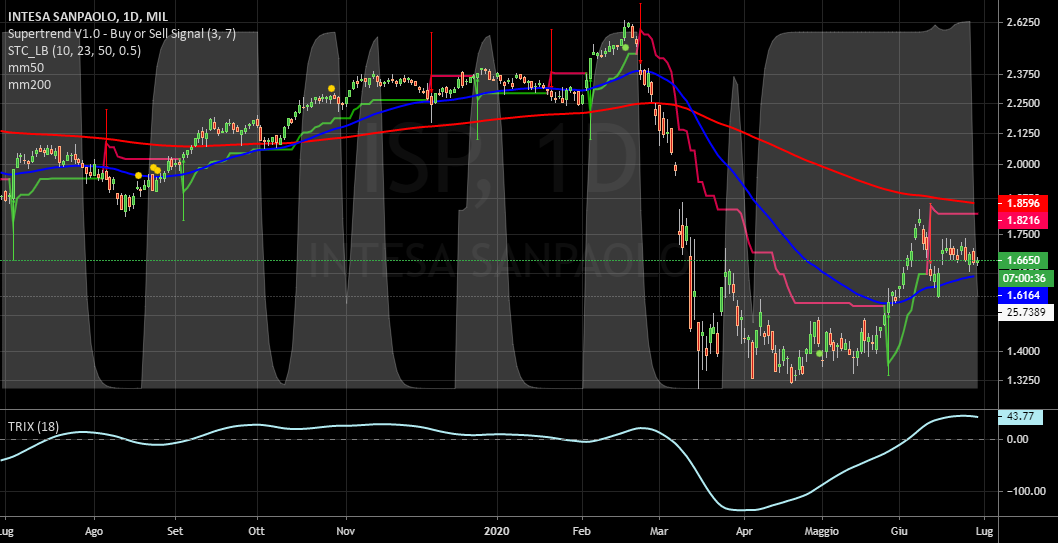Viewport: 1058px width, 543px height.
Task: Click the Maggio label on time axis
Action: [823, 532]
